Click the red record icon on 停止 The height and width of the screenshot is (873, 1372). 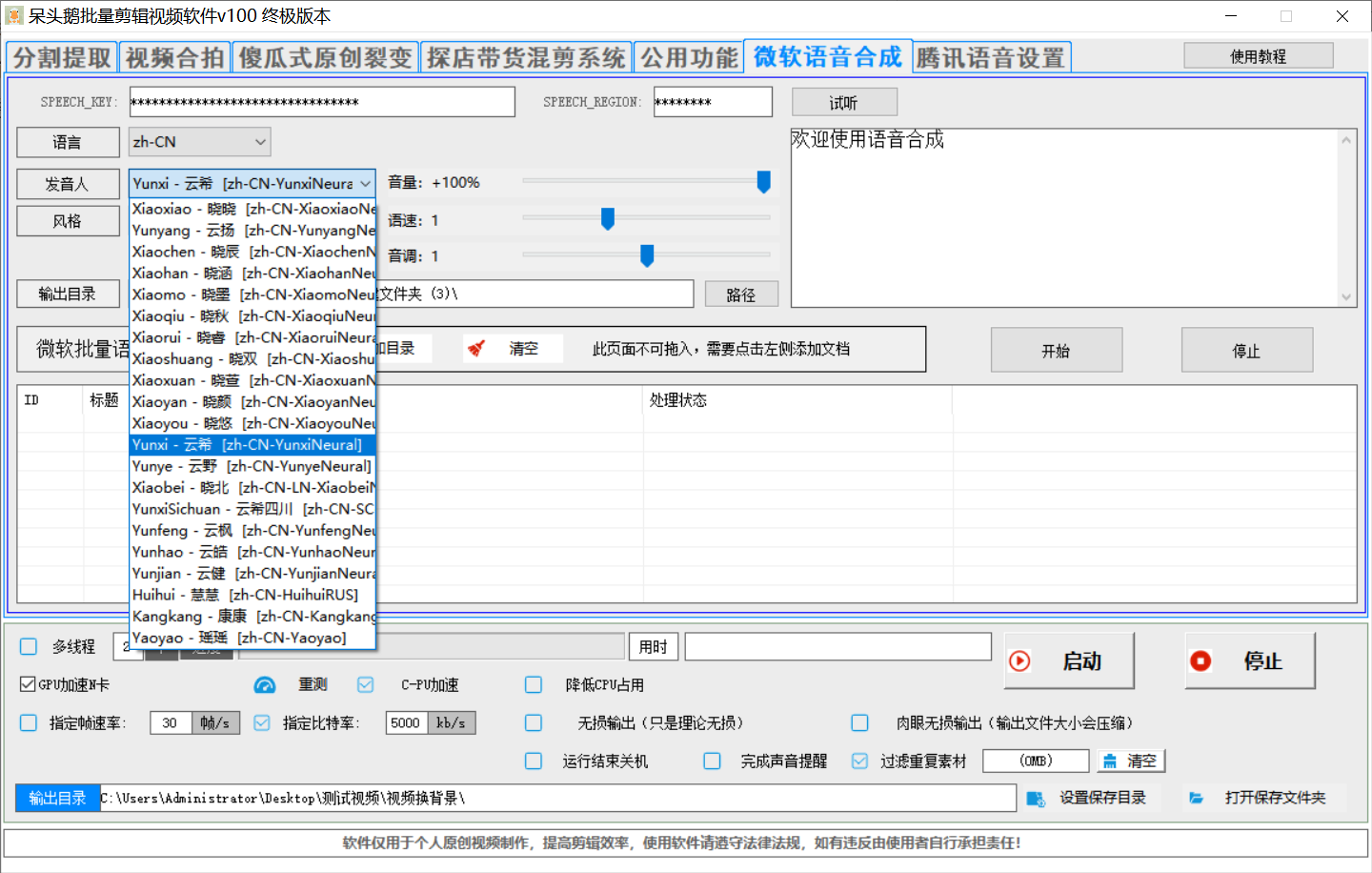(x=1200, y=661)
